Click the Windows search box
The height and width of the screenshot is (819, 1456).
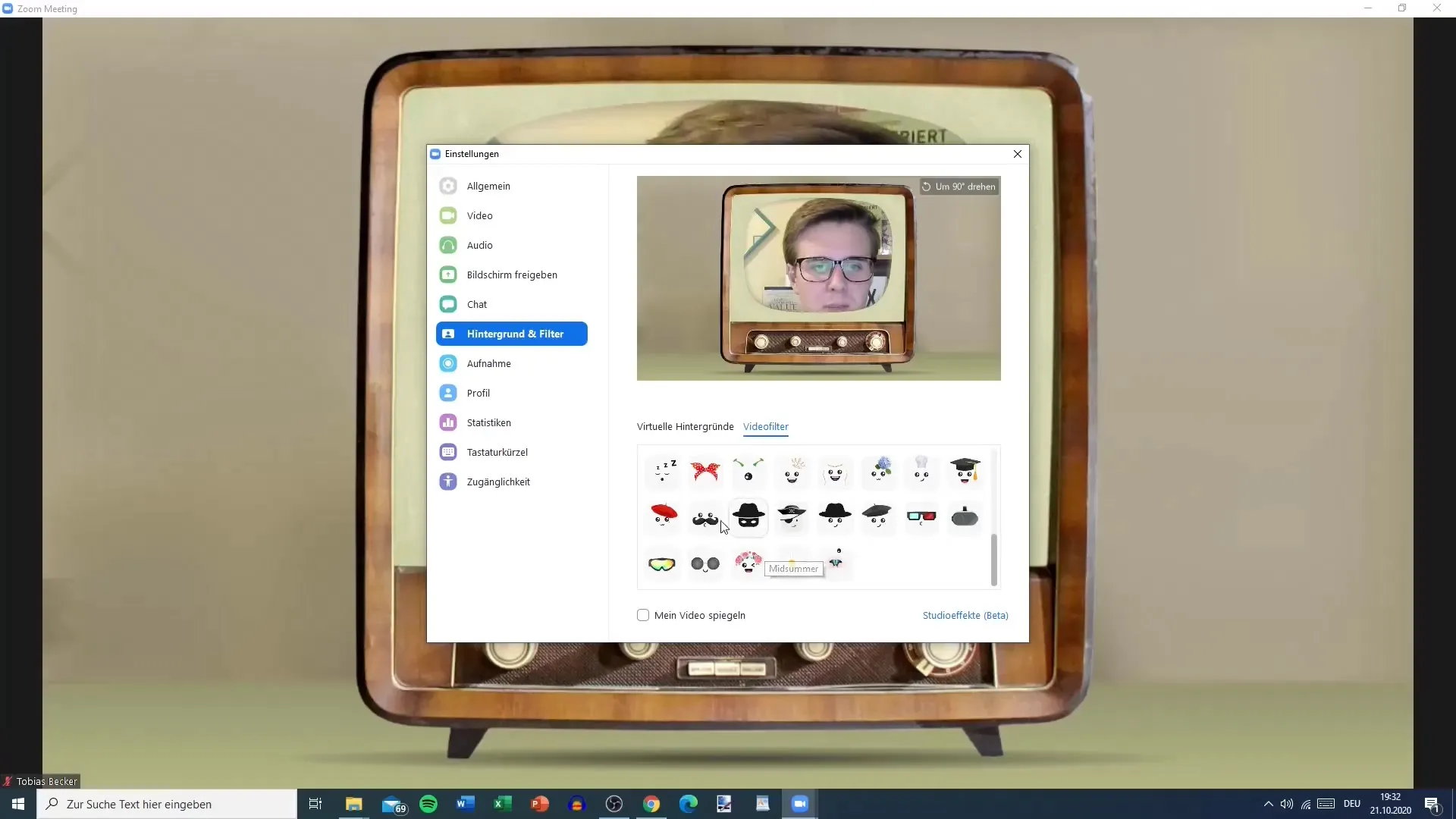click(x=167, y=804)
